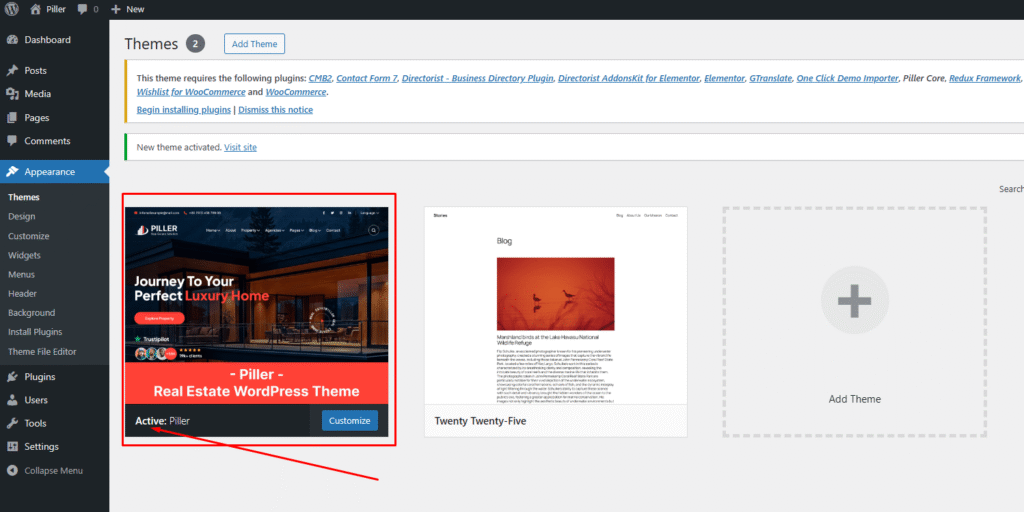This screenshot has height=512, width=1024.
Task: Click the Dashboard gauge icon
Action: coord(12,40)
